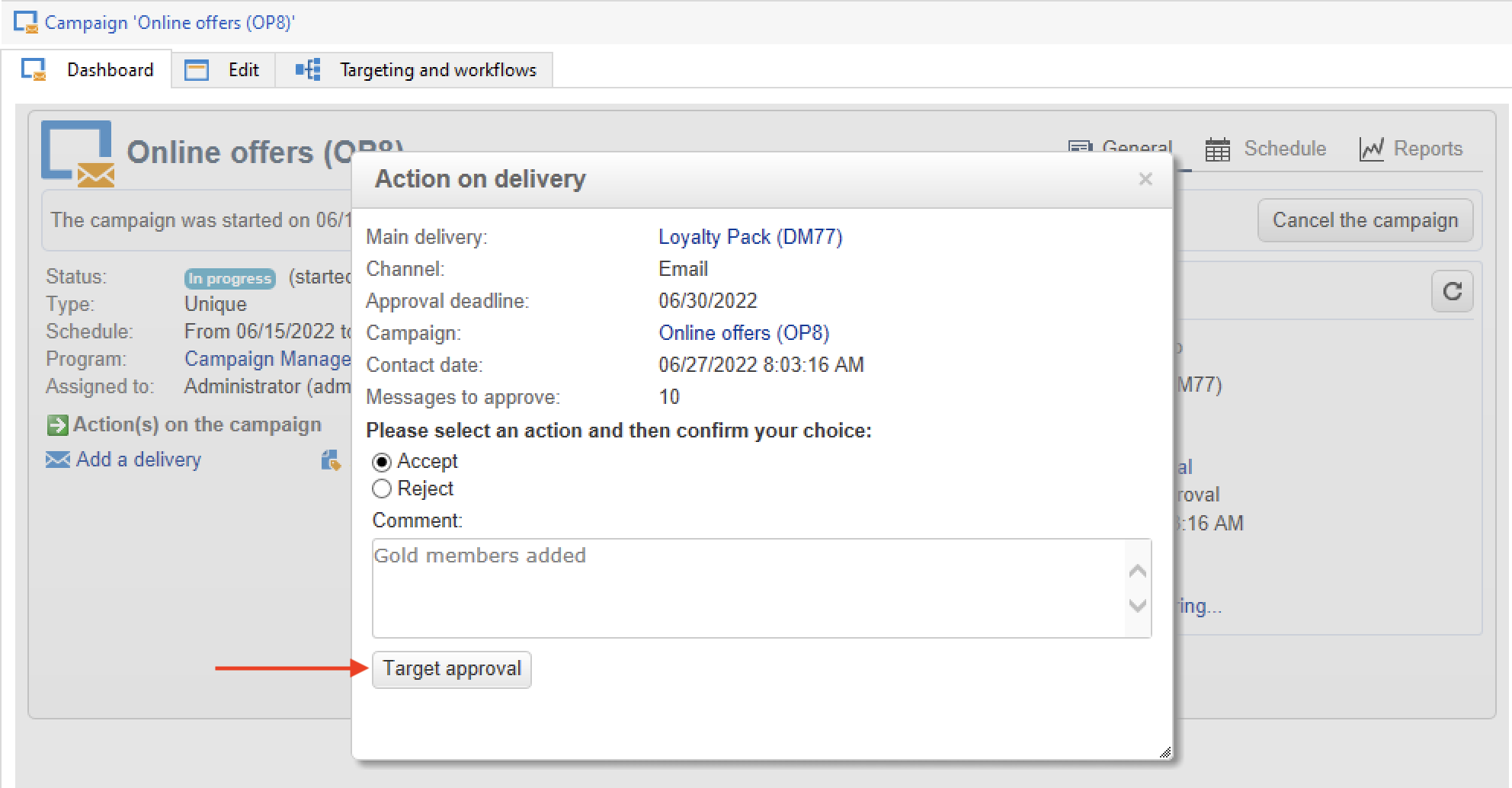
Task: Select the Reject radio button
Action: pos(382,488)
